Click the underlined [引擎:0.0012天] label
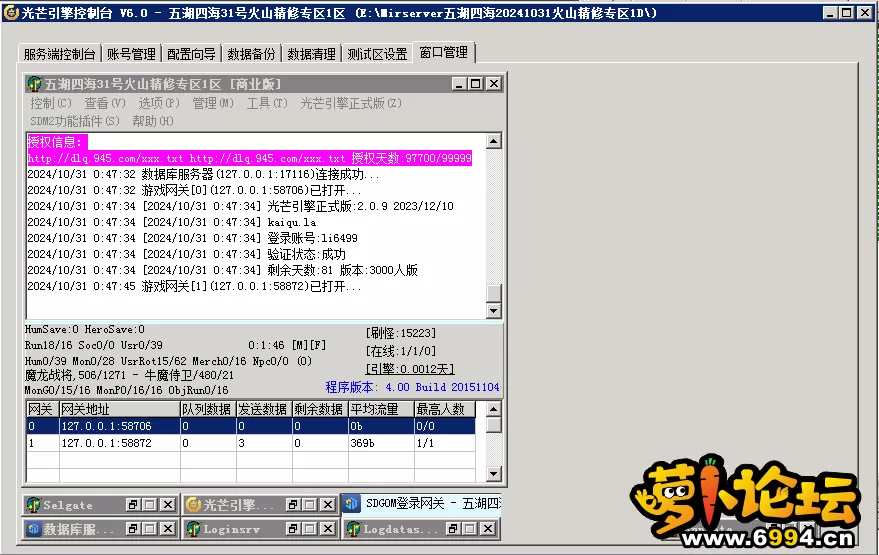Screen dimensions: 879x555 pyautogui.click(x=410, y=369)
